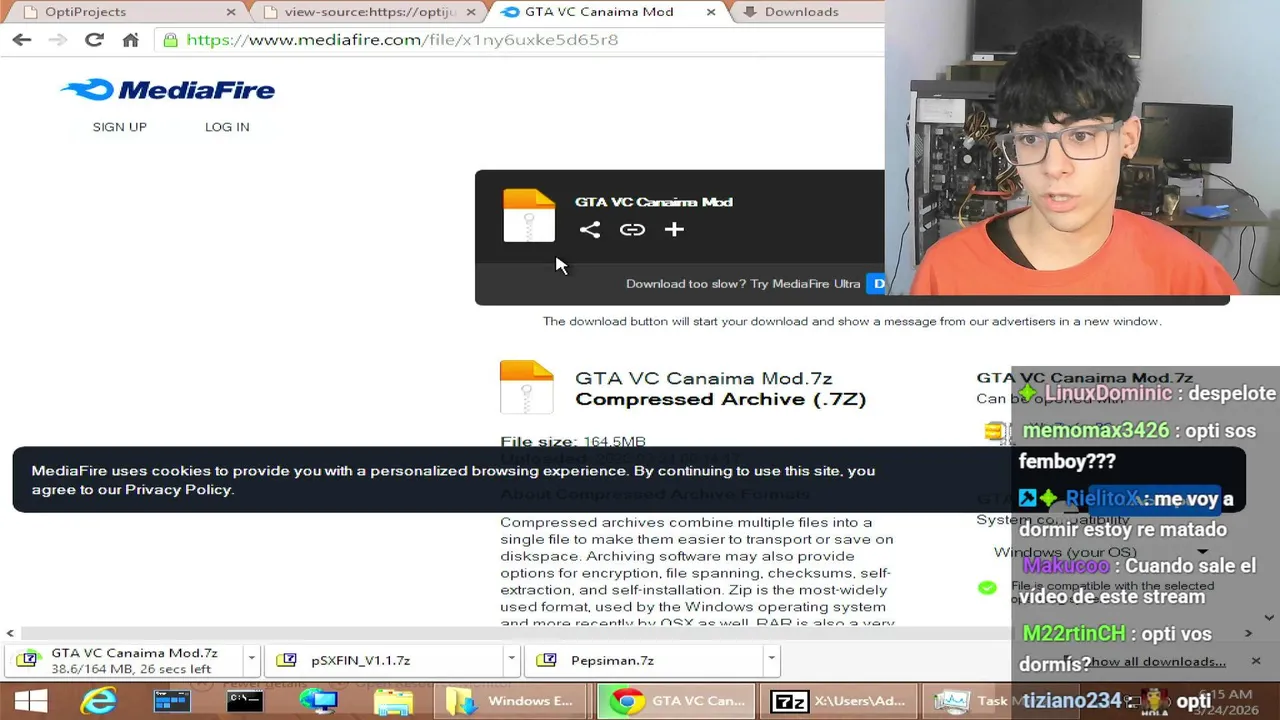Close the OptiProjects tab

point(231,12)
